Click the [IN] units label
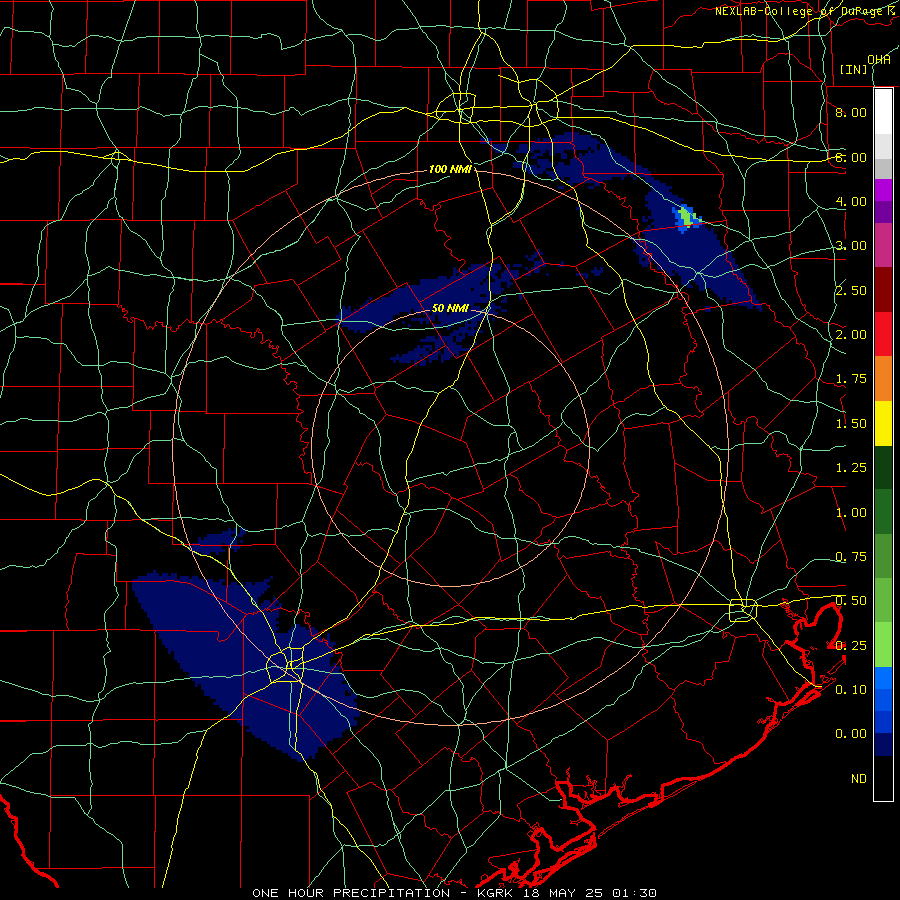The height and width of the screenshot is (900, 900). pos(853,69)
